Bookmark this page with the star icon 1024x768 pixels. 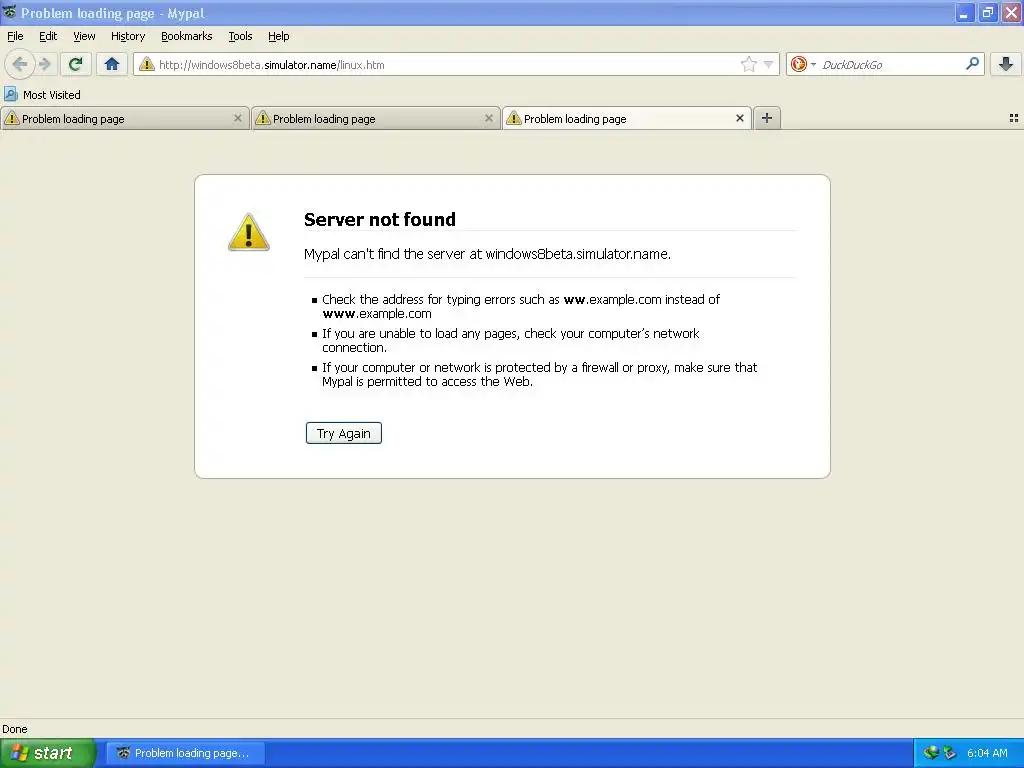pyautogui.click(x=748, y=64)
